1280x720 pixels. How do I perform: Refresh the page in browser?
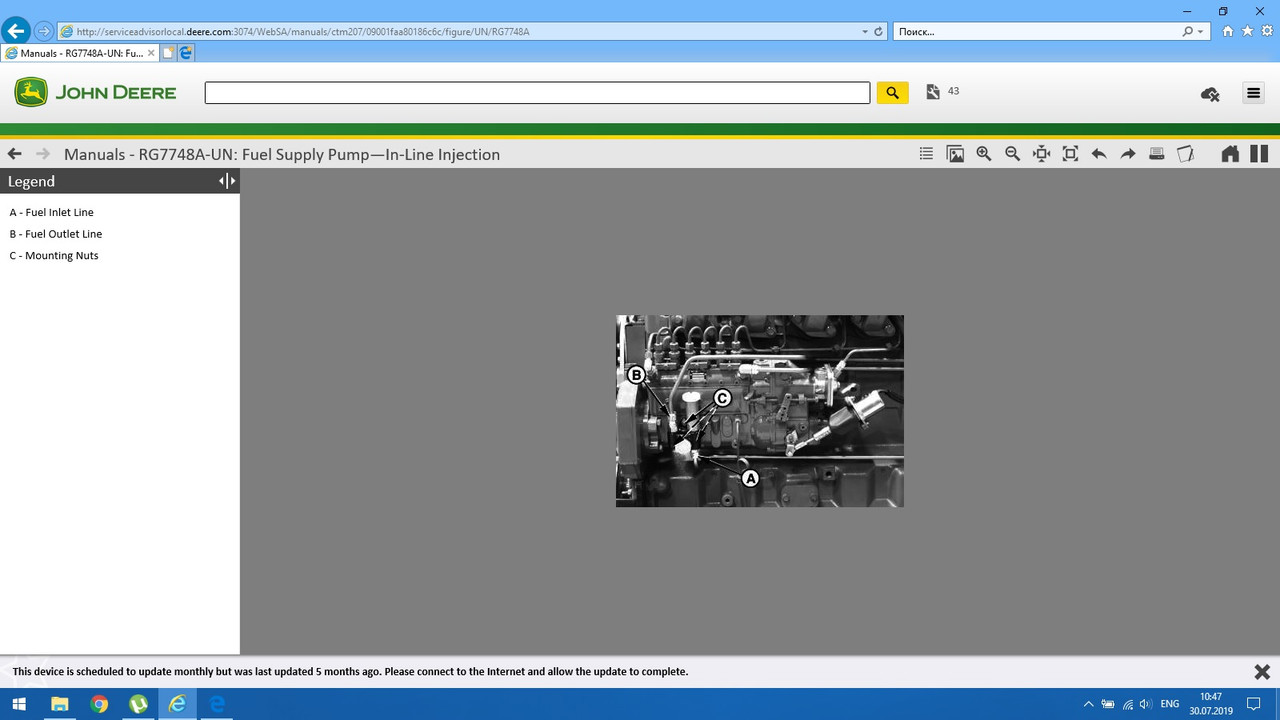(879, 32)
